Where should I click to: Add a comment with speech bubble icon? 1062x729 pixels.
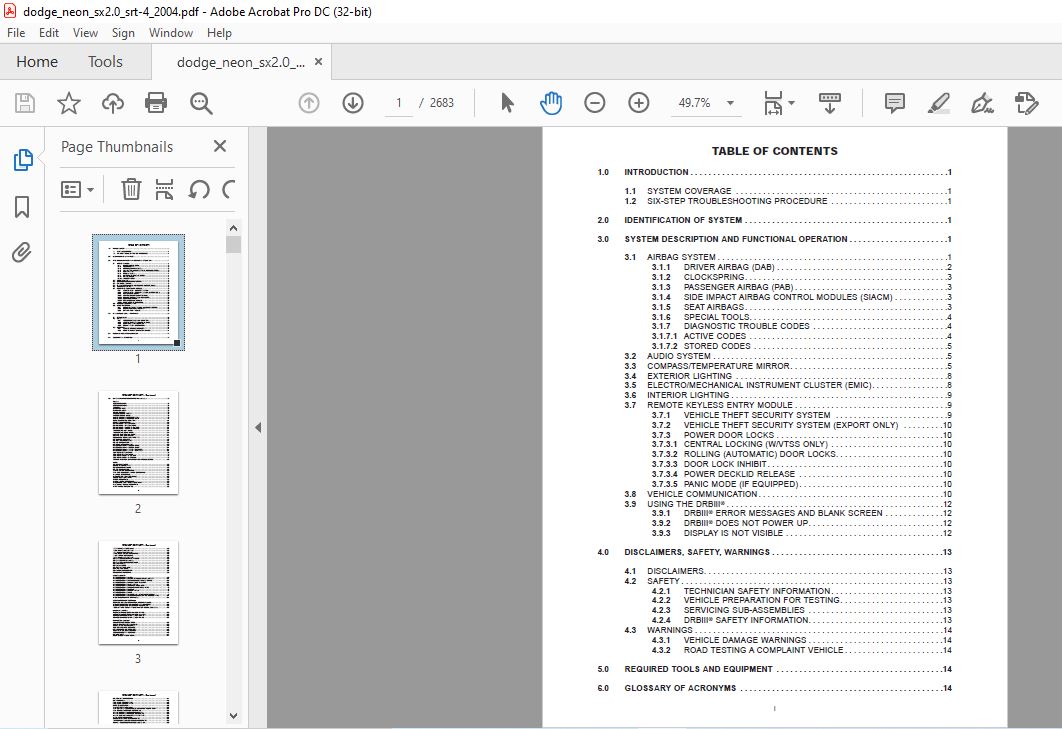coord(894,103)
